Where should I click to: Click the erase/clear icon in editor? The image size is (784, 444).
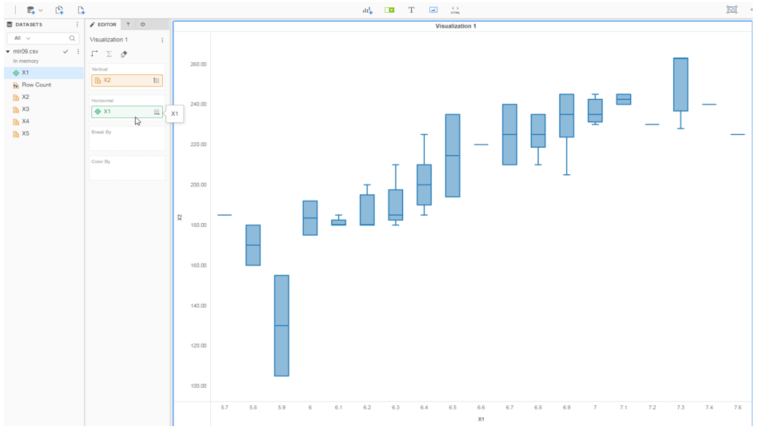pos(124,54)
